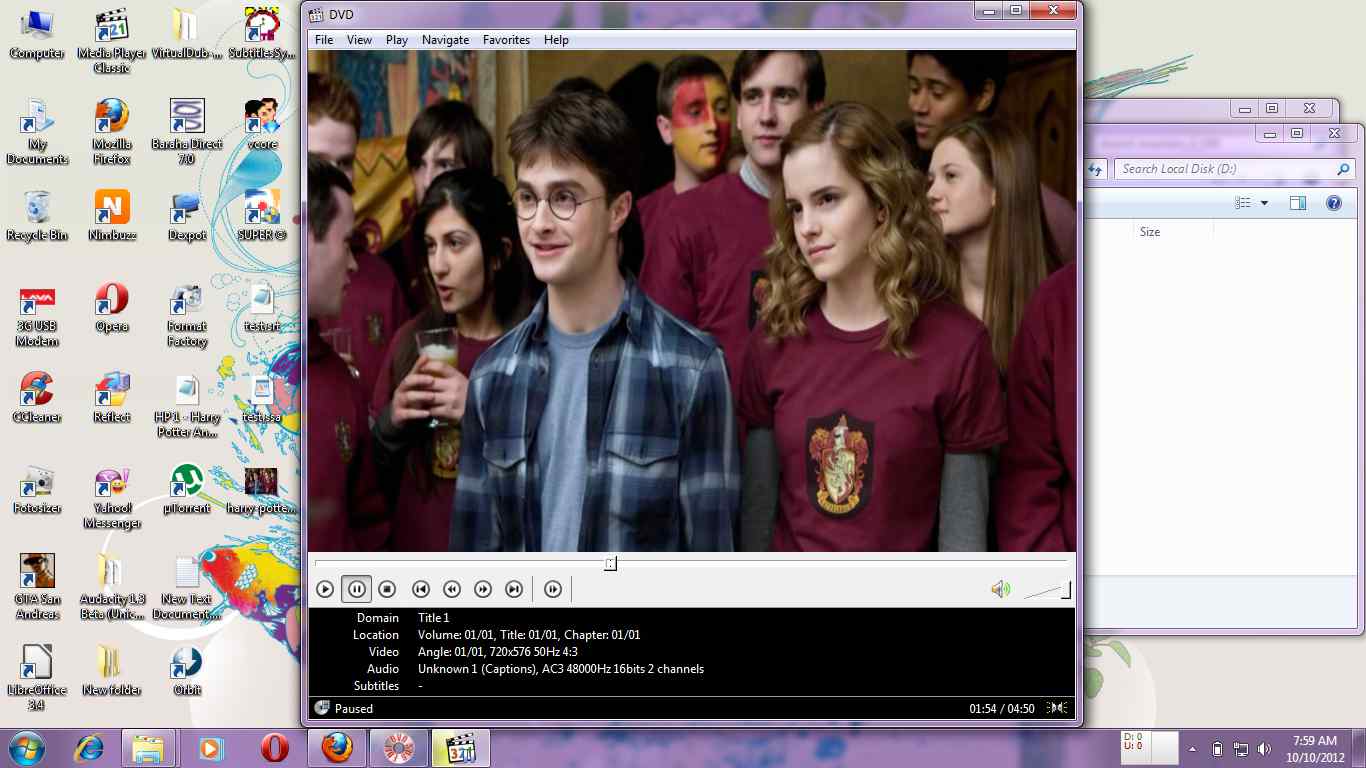Advance one frame with the Step button
This screenshot has width=1366, height=768.
553,590
